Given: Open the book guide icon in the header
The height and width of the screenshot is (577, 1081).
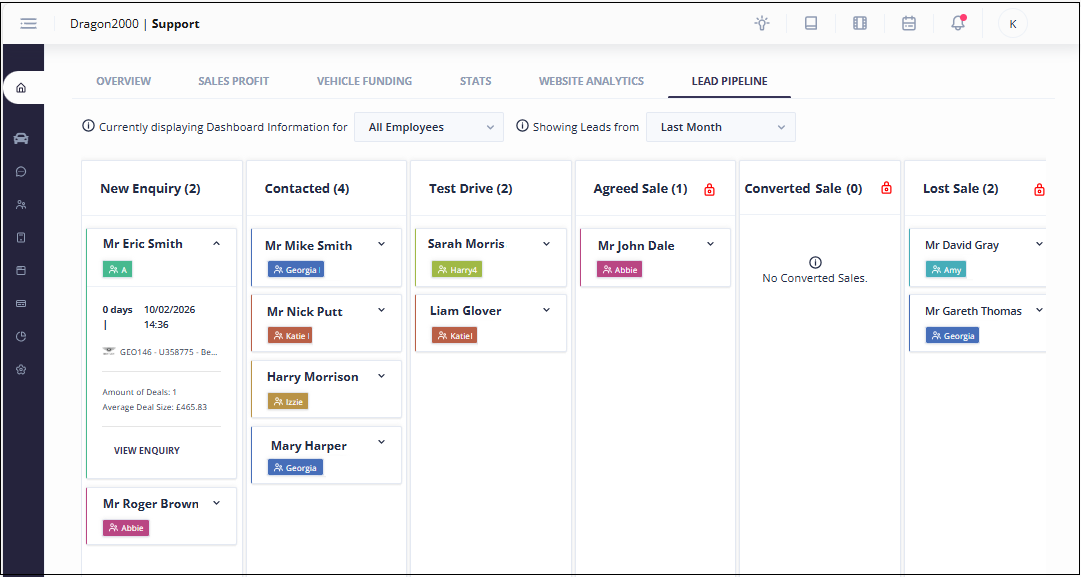Looking at the screenshot, I should pos(811,24).
